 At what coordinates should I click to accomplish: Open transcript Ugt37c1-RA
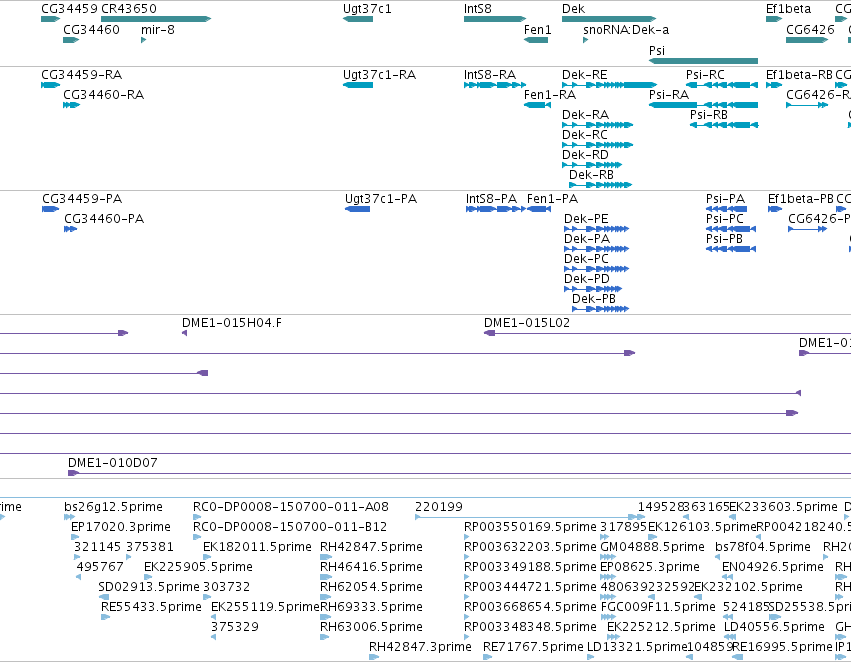point(358,85)
